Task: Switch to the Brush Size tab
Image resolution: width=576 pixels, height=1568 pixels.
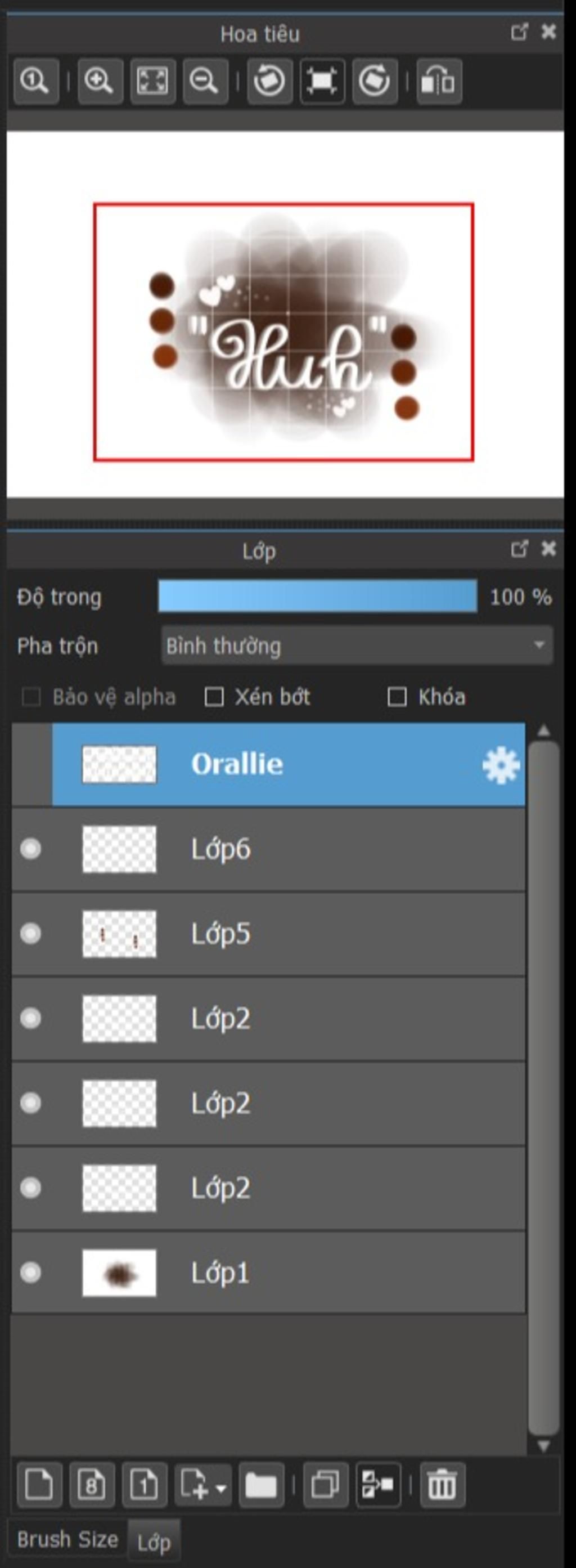Action: 67,1539
